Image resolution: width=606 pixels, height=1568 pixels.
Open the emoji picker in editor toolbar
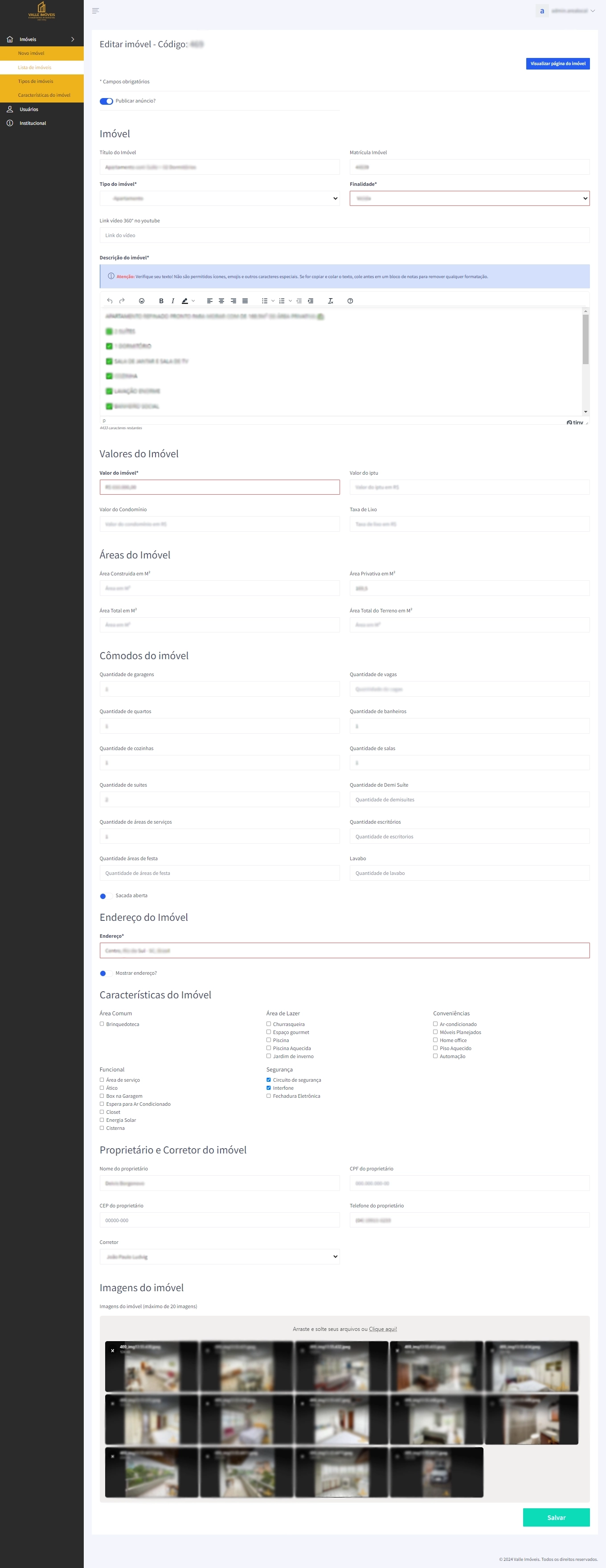(142, 301)
